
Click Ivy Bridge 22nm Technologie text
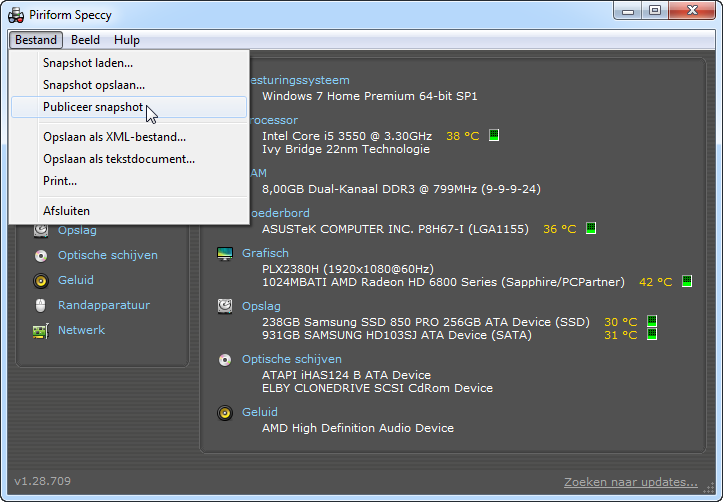346,149
